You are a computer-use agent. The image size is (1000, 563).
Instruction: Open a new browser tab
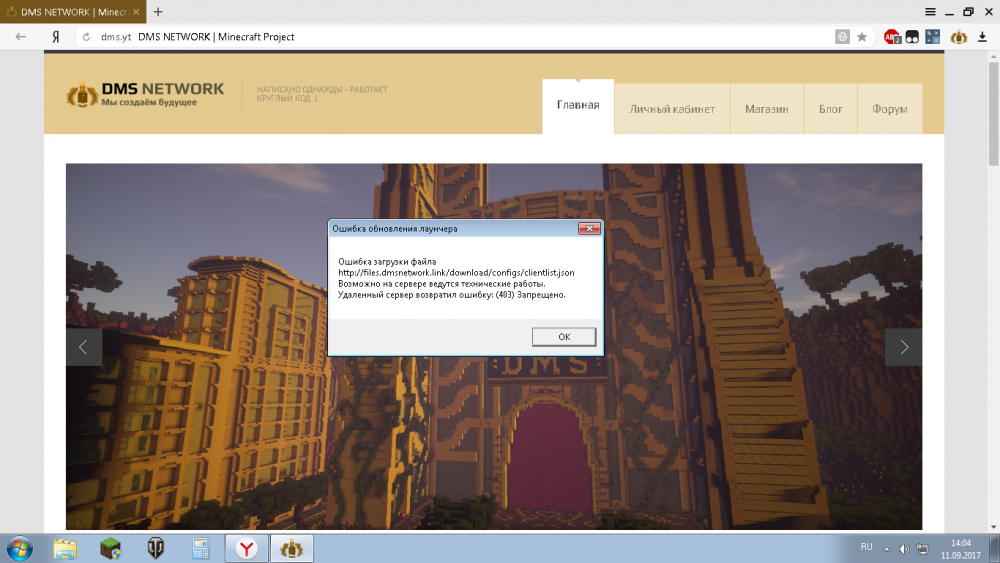click(158, 11)
